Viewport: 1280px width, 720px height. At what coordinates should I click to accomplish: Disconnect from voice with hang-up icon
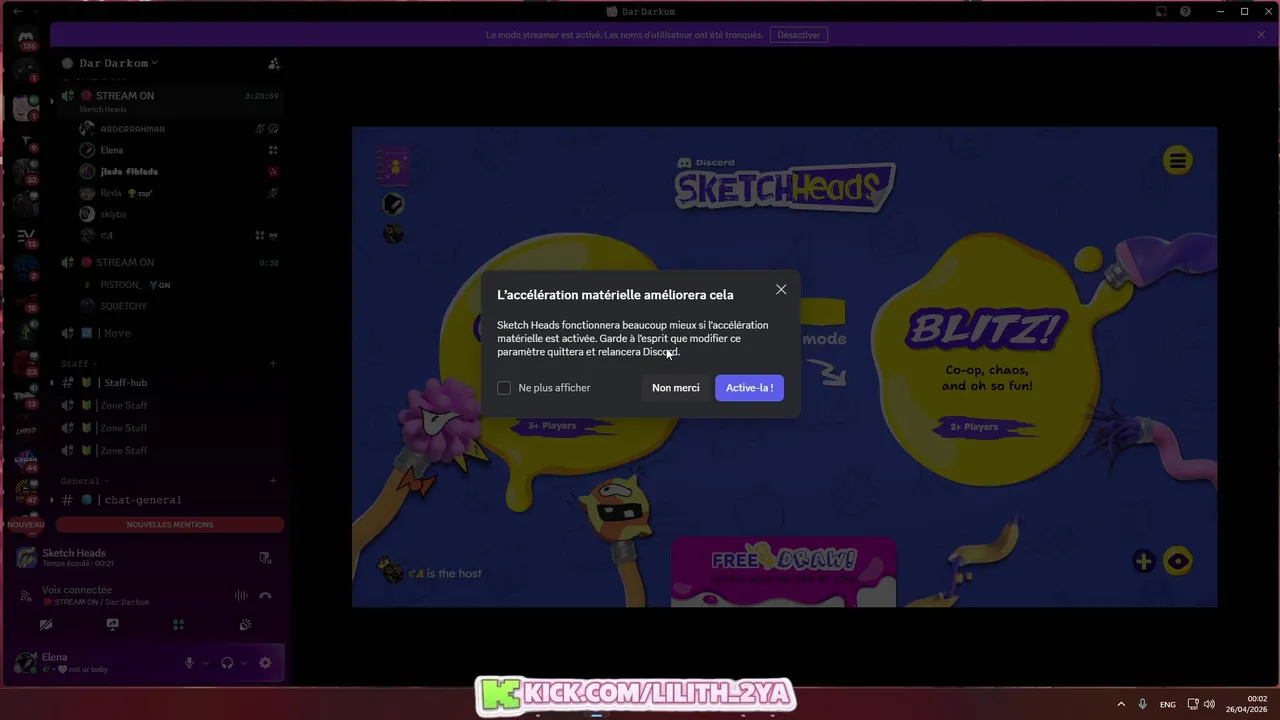pos(265,595)
